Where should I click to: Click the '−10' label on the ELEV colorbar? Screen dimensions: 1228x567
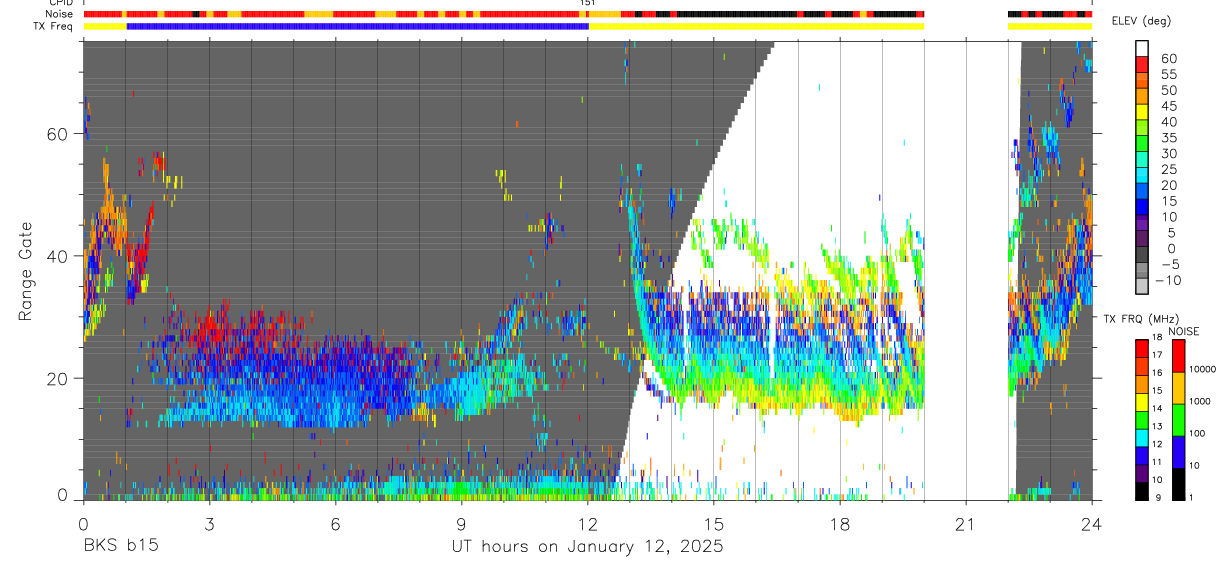pos(1168,280)
